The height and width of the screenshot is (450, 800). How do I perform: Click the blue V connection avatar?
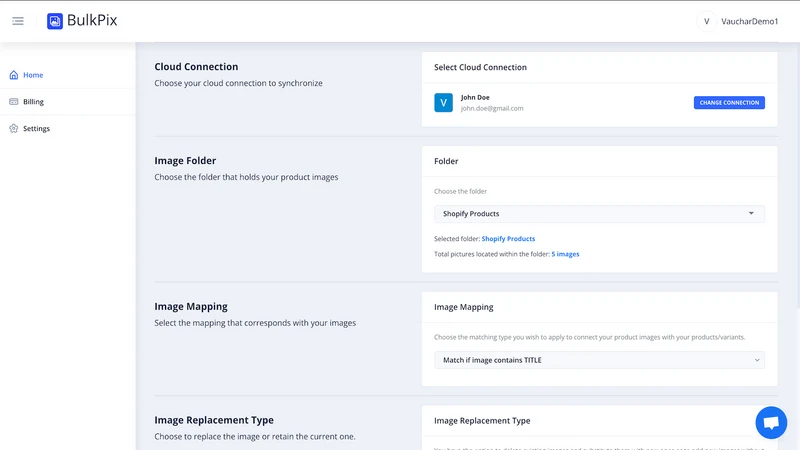pyautogui.click(x=443, y=103)
